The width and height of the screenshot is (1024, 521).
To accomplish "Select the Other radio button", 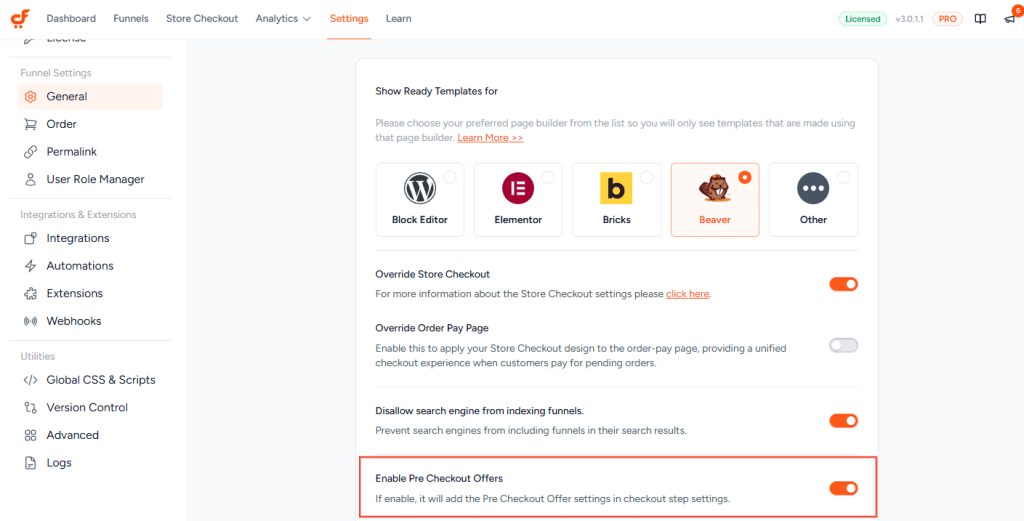I will tap(844, 177).
